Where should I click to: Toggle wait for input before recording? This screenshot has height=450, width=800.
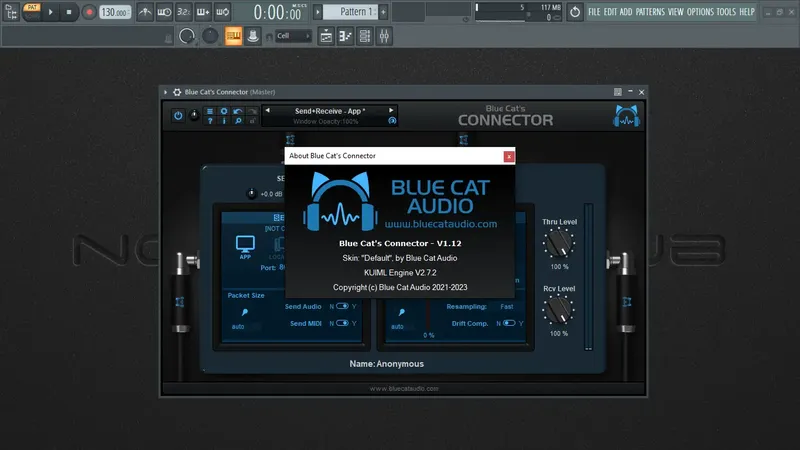pos(164,12)
